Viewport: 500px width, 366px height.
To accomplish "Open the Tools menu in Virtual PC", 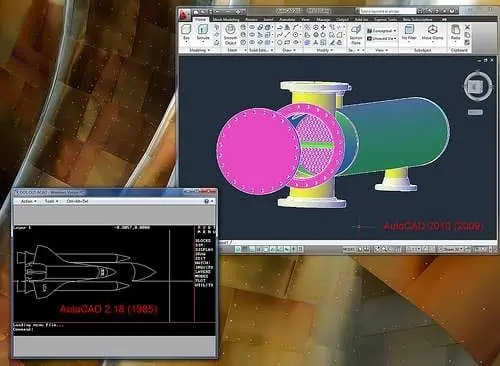I will pos(51,201).
